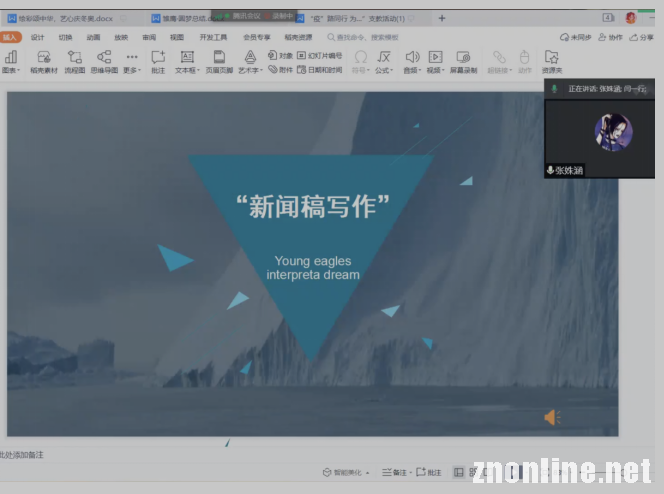The height and width of the screenshot is (494, 664).
Task: Click the 协作 collaborate button
Action: click(x=611, y=37)
